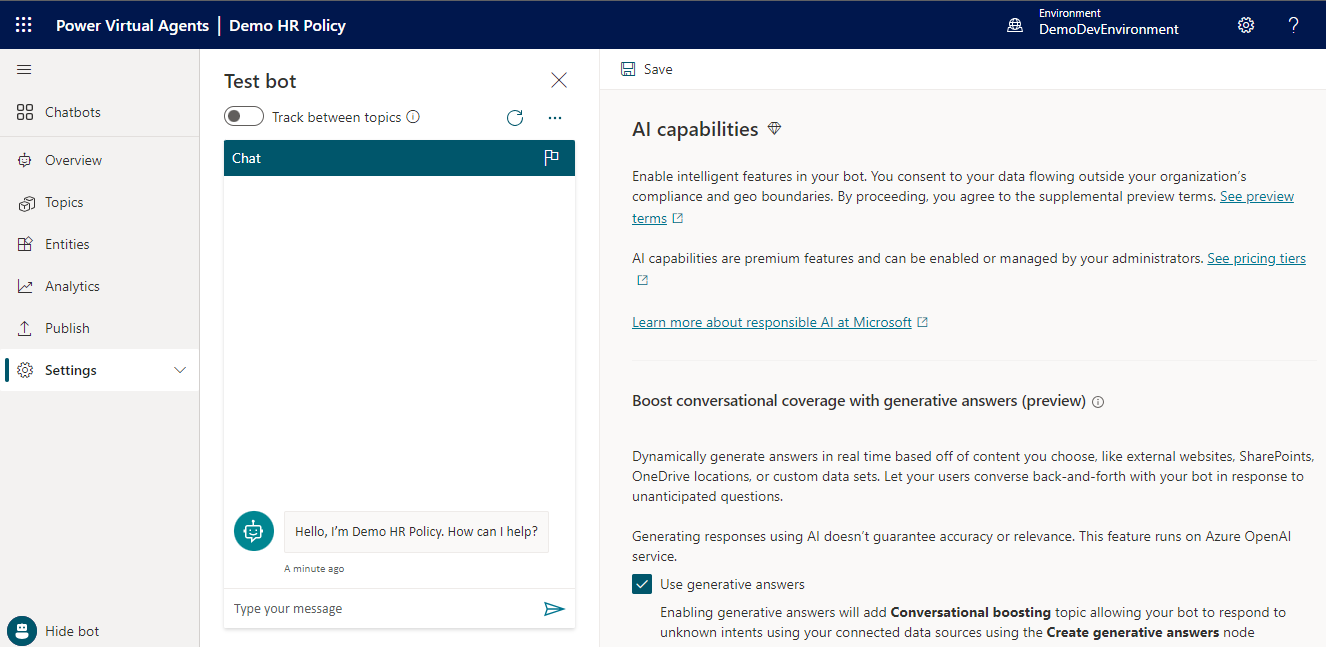Refresh the Test bot conversation

[514, 117]
